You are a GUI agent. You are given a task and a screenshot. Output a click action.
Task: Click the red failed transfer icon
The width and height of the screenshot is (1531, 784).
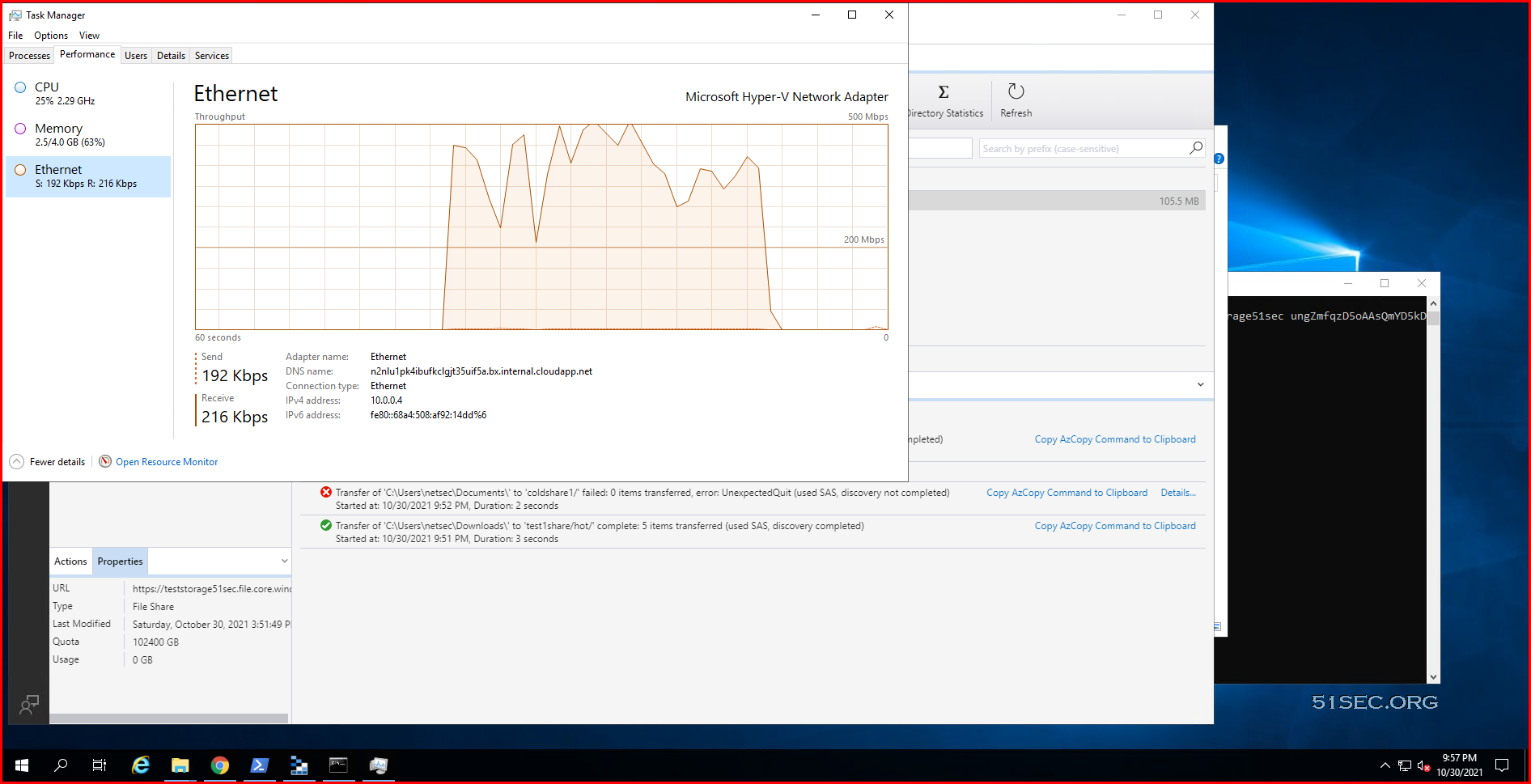coord(326,492)
